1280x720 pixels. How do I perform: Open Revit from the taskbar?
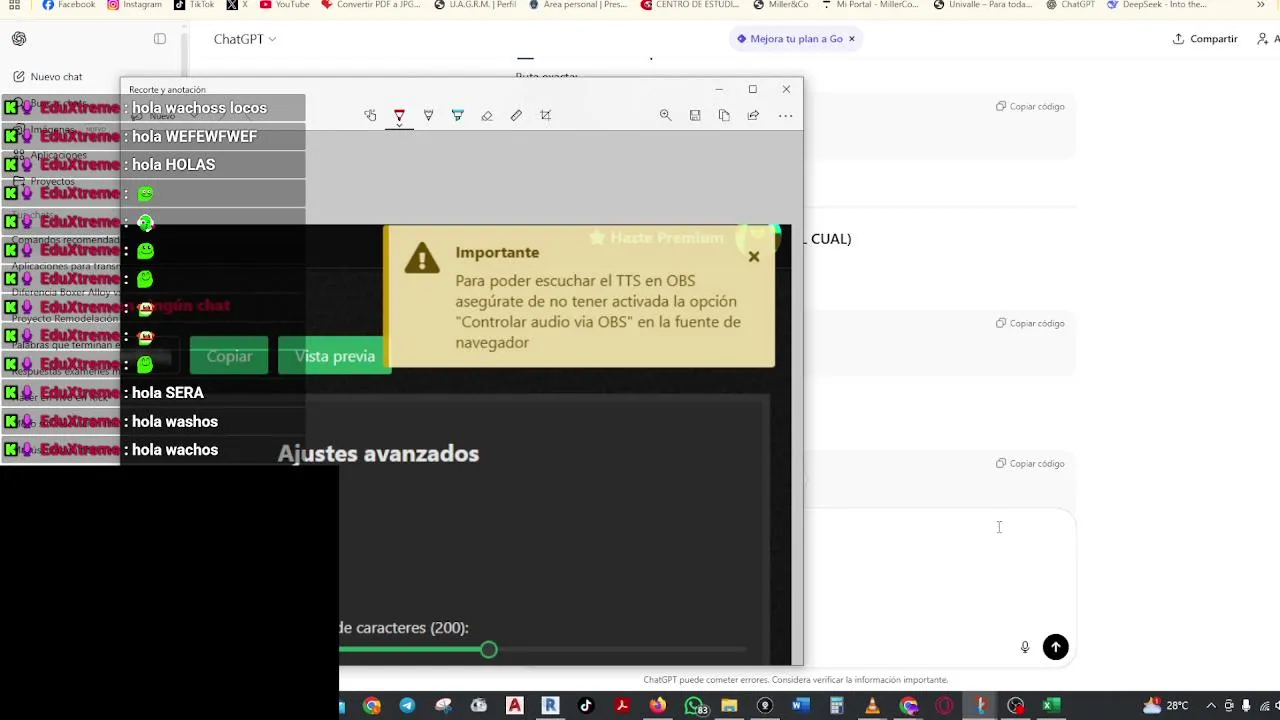550,706
